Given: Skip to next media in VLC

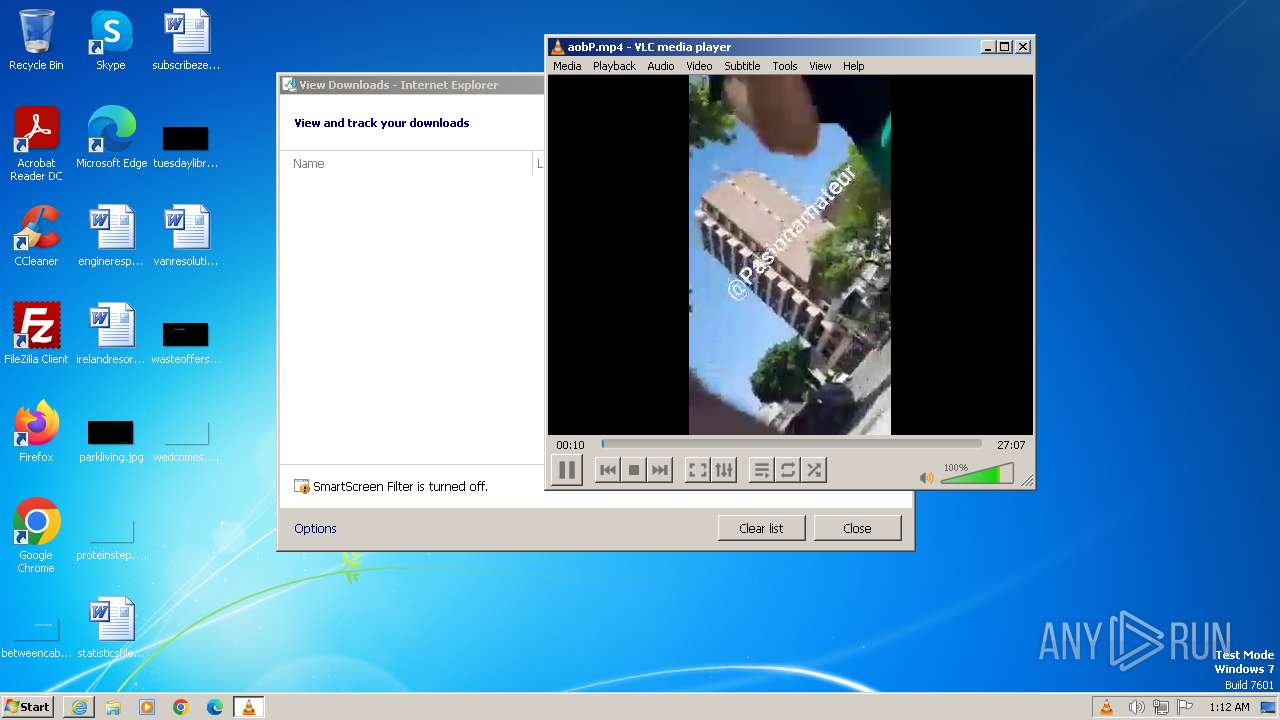Looking at the screenshot, I should [x=659, y=470].
